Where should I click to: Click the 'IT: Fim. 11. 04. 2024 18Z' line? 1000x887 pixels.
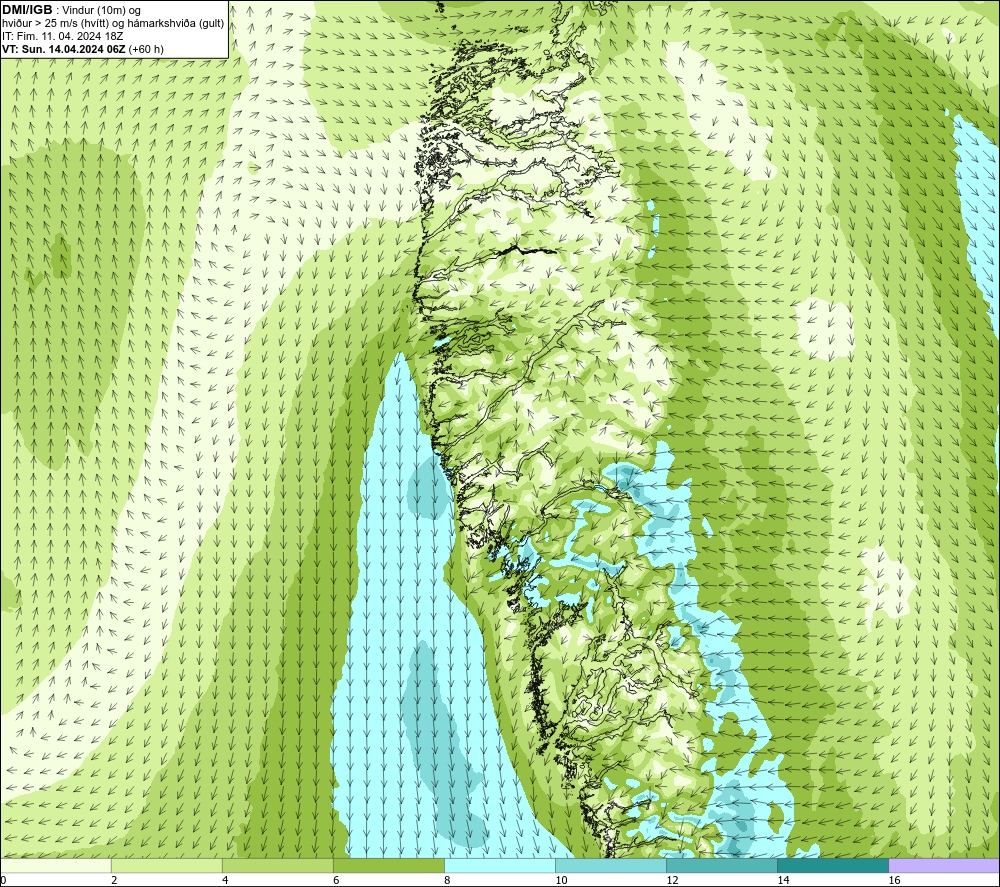pos(62,36)
